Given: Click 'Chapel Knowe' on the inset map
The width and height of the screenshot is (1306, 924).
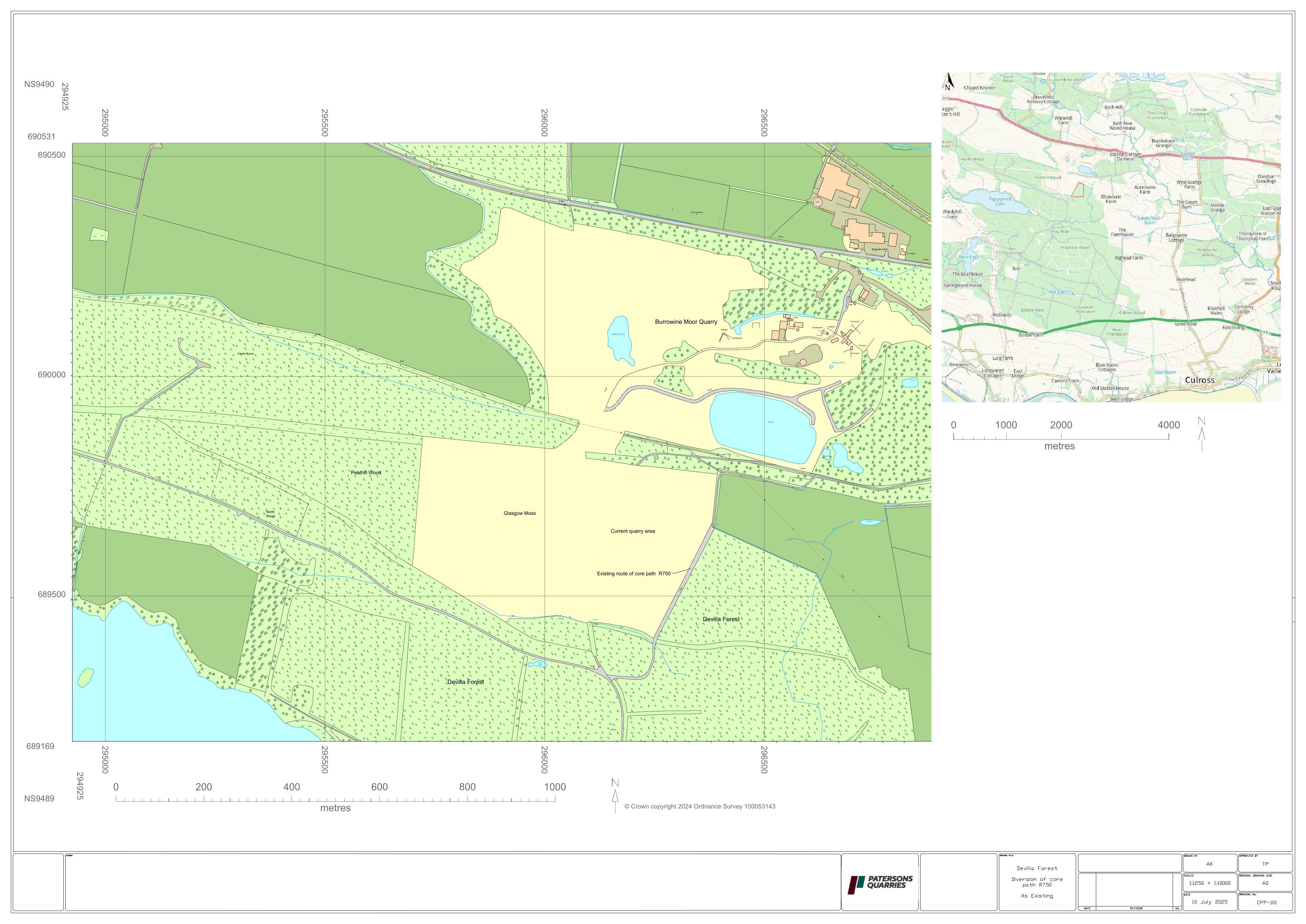Looking at the screenshot, I should coord(979,88).
